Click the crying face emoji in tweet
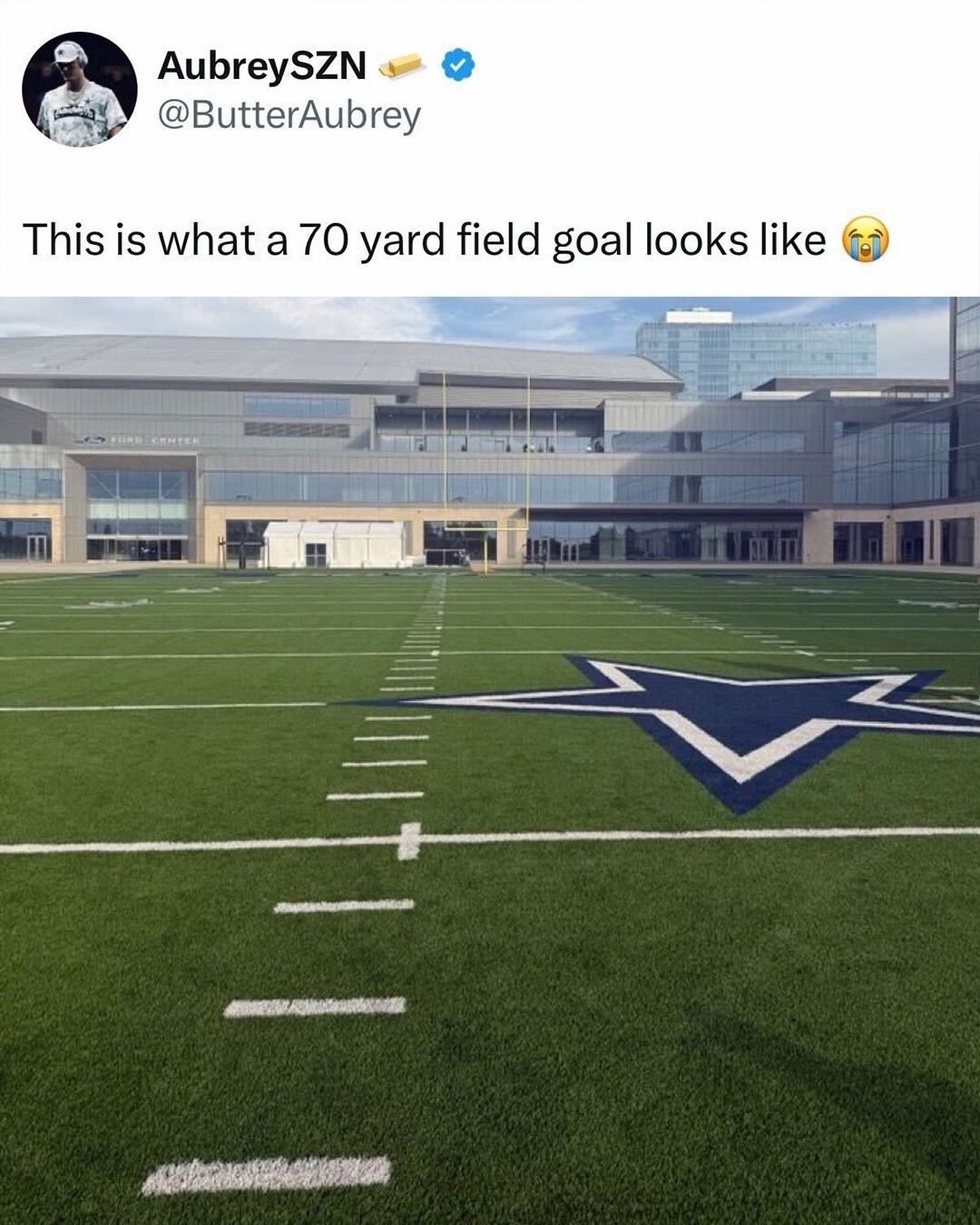 point(867,241)
